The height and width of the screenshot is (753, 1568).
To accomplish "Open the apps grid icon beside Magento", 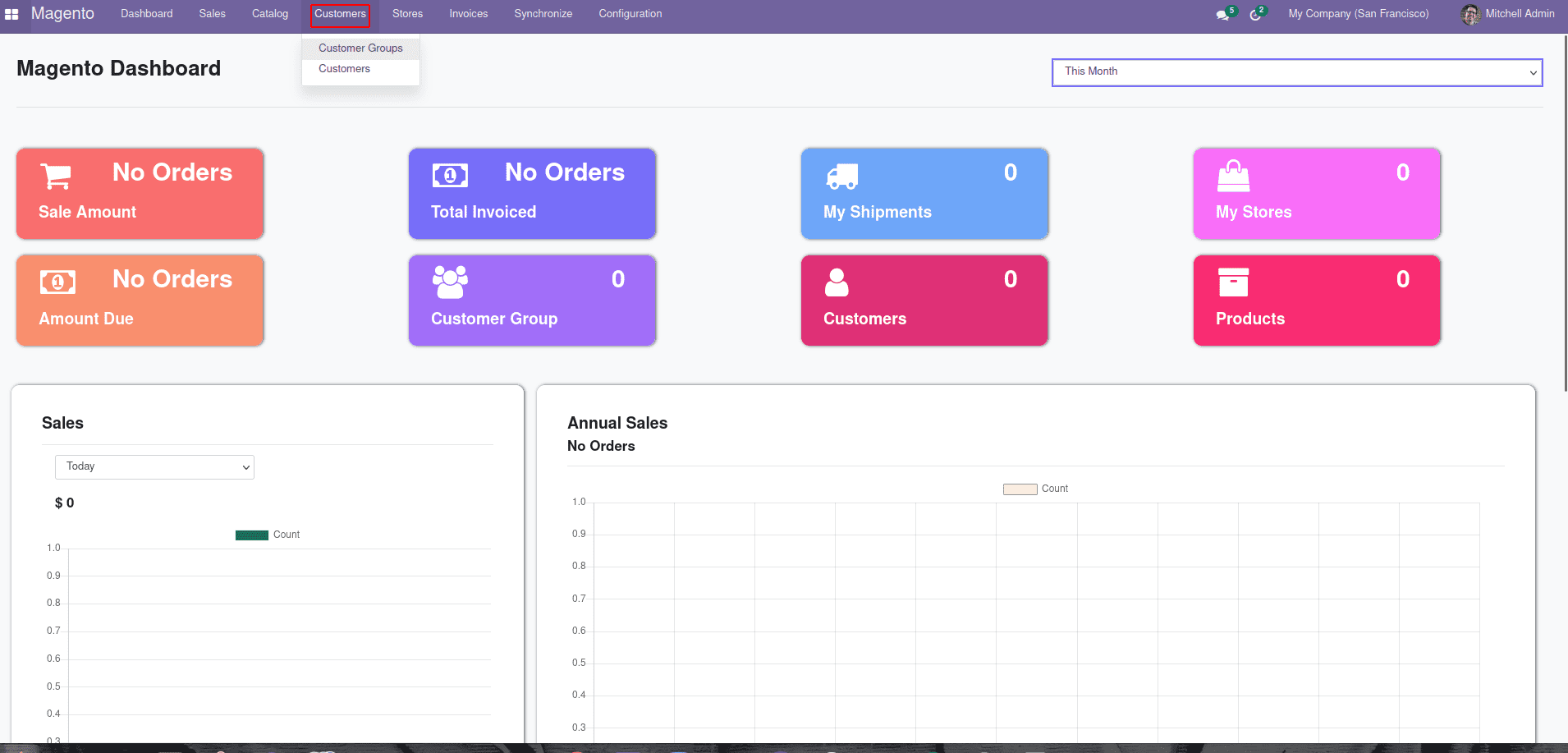I will pyautogui.click(x=11, y=14).
